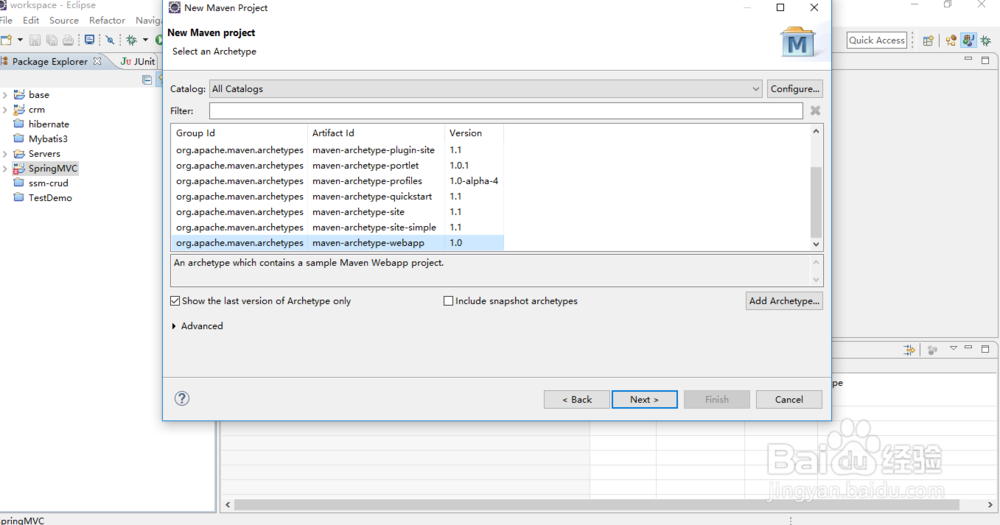Maximize the upper right Eclipse view panel
This screenshot has height=525, width=1000.
click(985, 60)
